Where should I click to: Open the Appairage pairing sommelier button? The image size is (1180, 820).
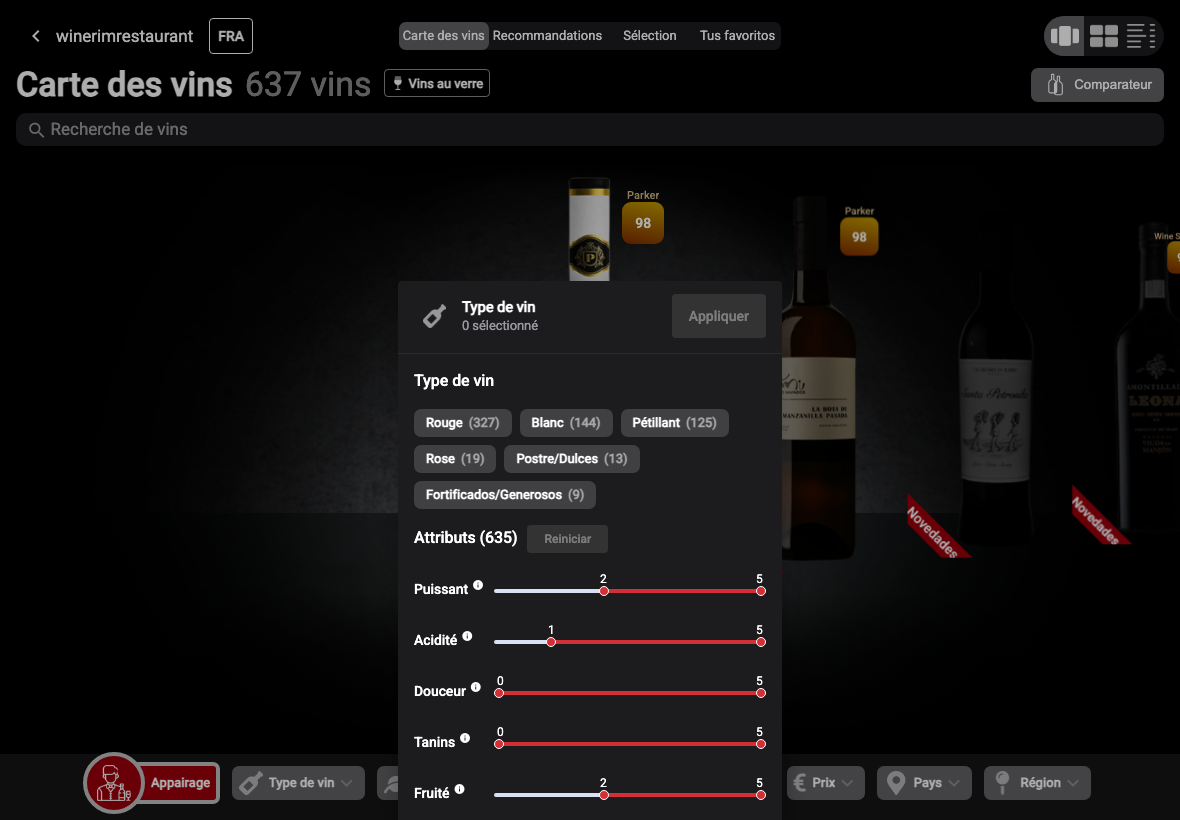(x=152, y=783)
